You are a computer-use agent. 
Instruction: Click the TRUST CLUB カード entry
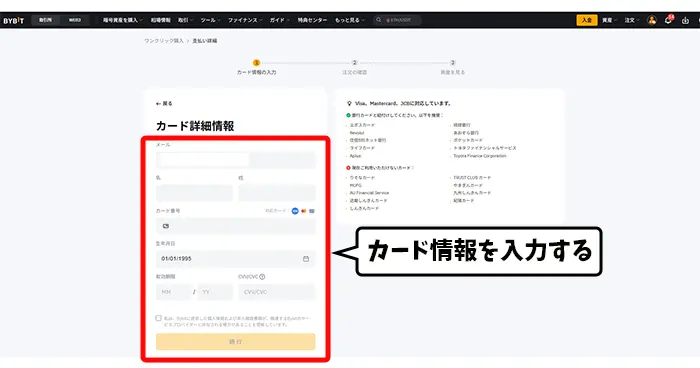[472, 178]
